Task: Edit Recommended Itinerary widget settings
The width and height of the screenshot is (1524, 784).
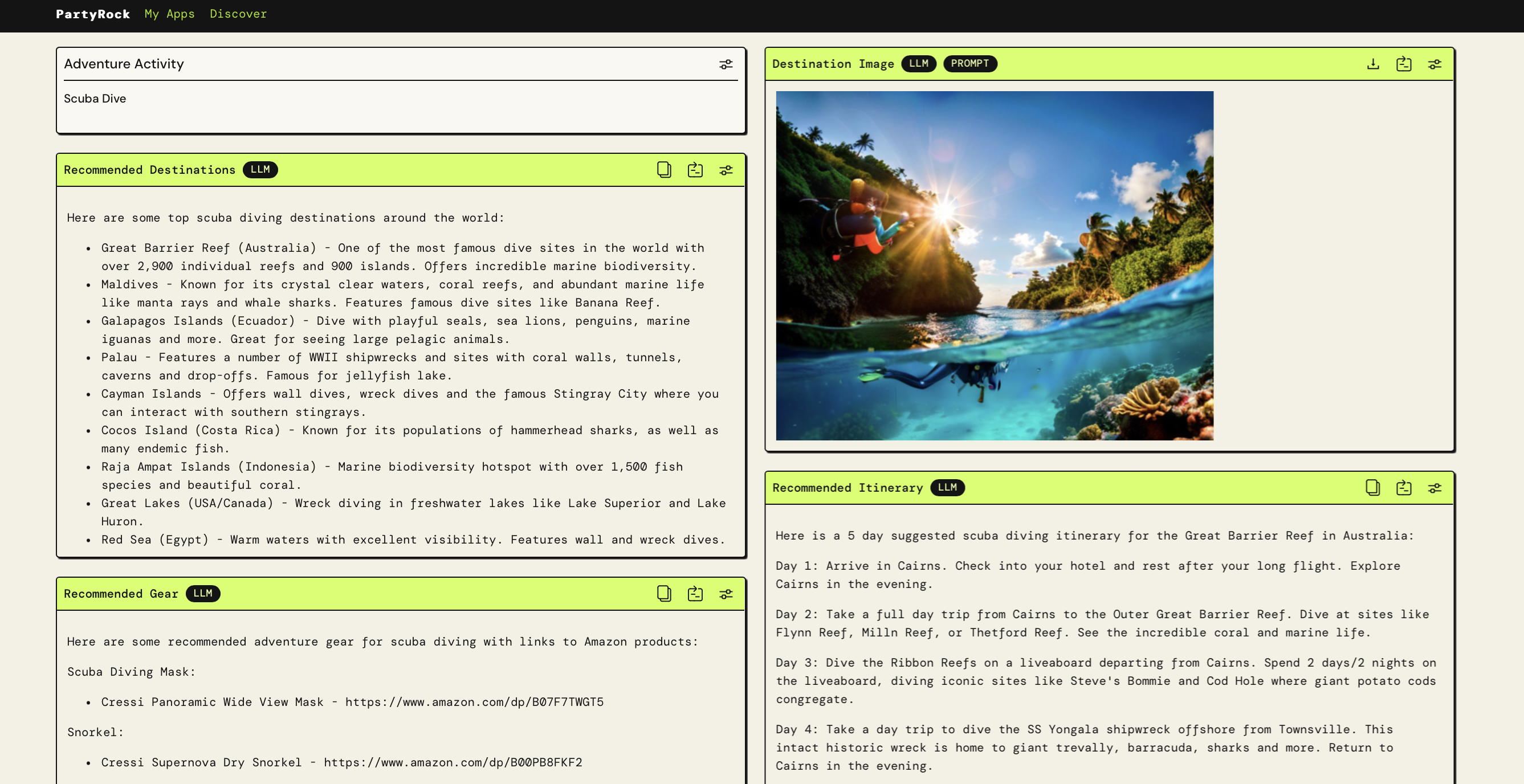Action: 1434,488
